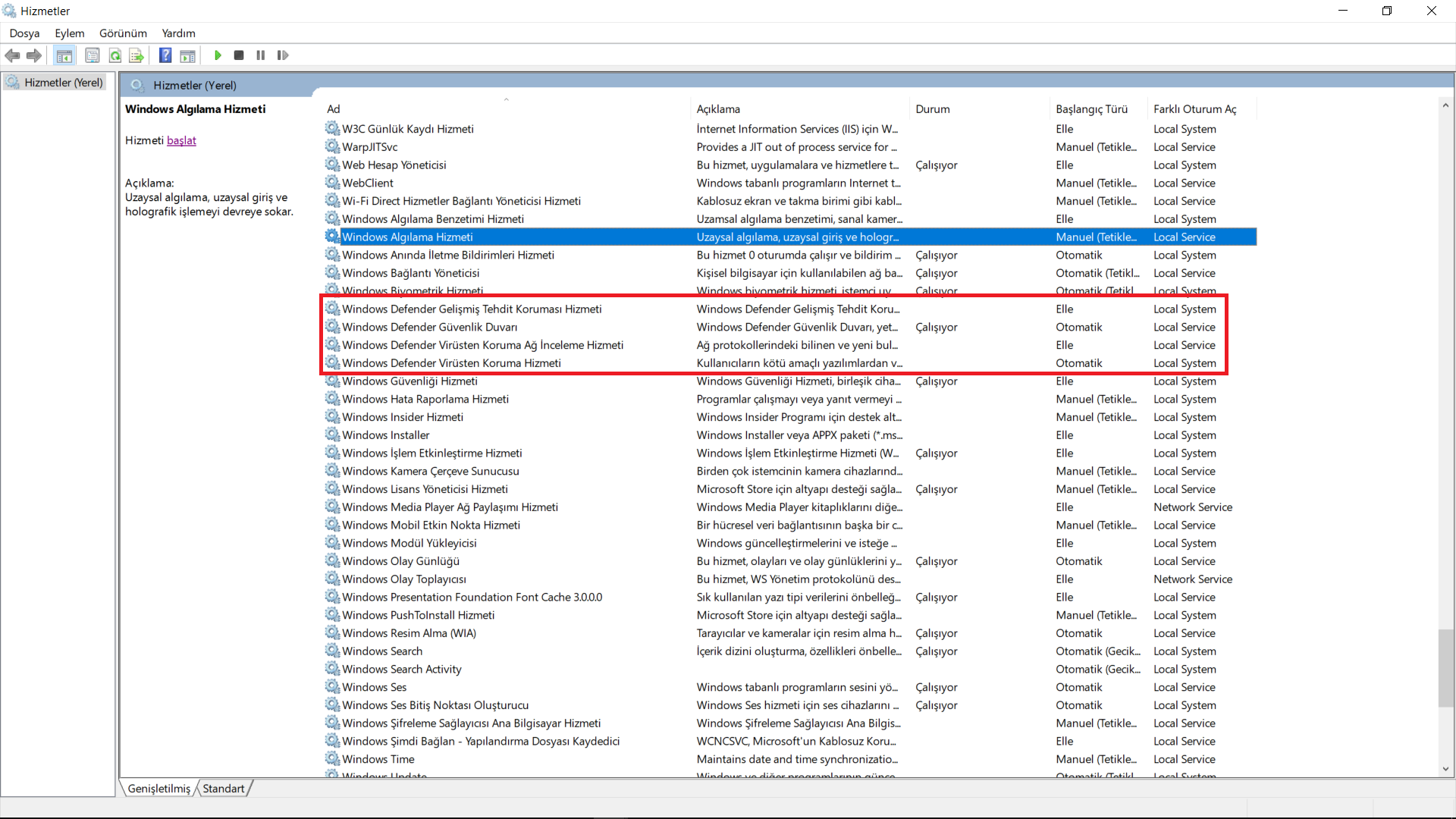Image resolution: width=1456 pixels, height=819 pixels.
Task: Click gear icon beside Windows Modül Yükleyicisi
Action: point(332,543)
